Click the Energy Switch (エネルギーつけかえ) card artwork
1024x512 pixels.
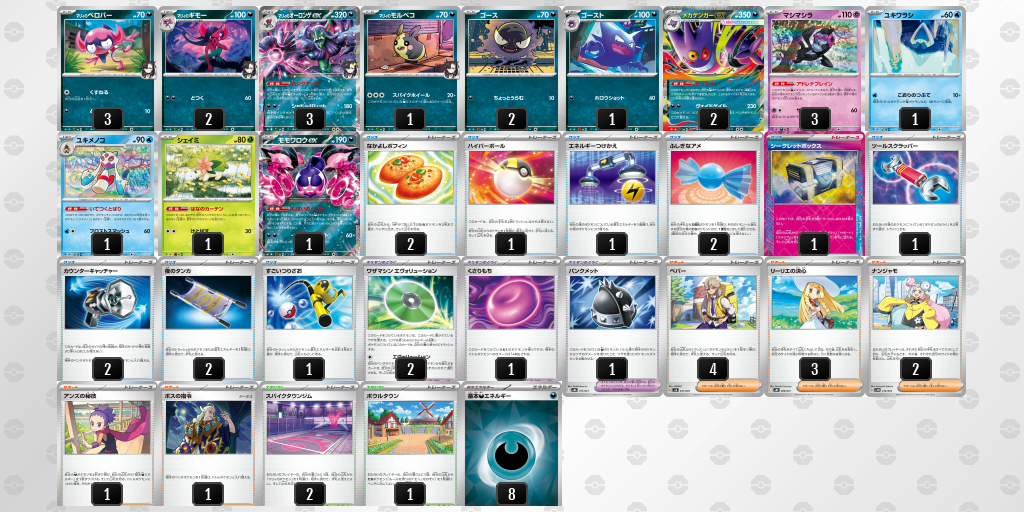[x=612, y=177]
